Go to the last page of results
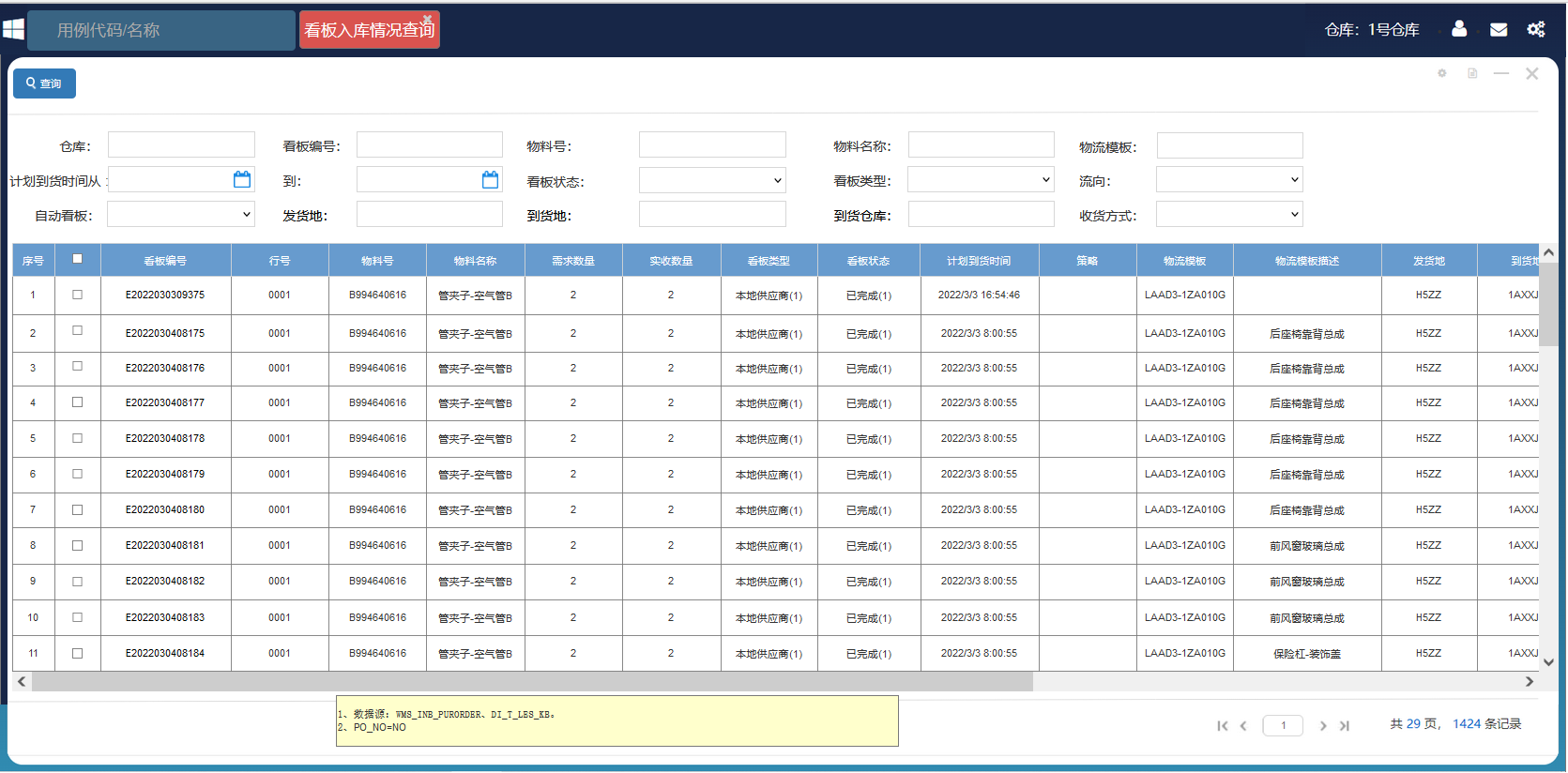Viewport: 1568px width, 773px height. [1344, 725]
